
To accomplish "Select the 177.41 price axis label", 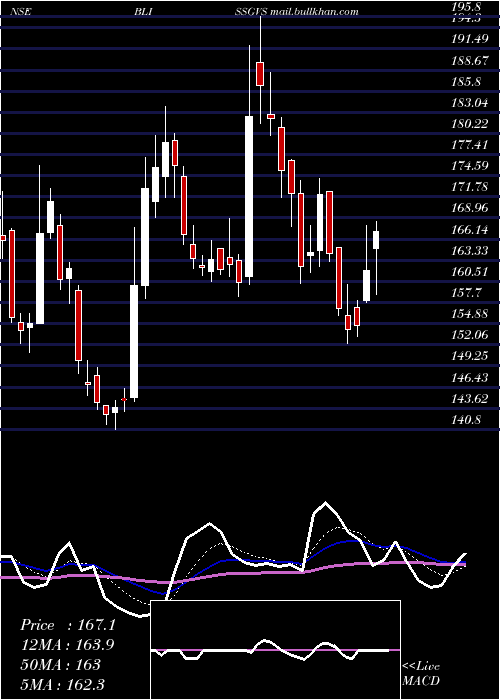I will [470, 145].
